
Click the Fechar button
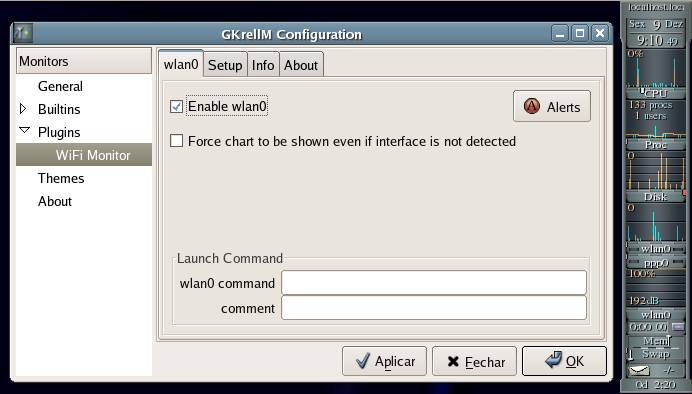[x=474, y=361]
